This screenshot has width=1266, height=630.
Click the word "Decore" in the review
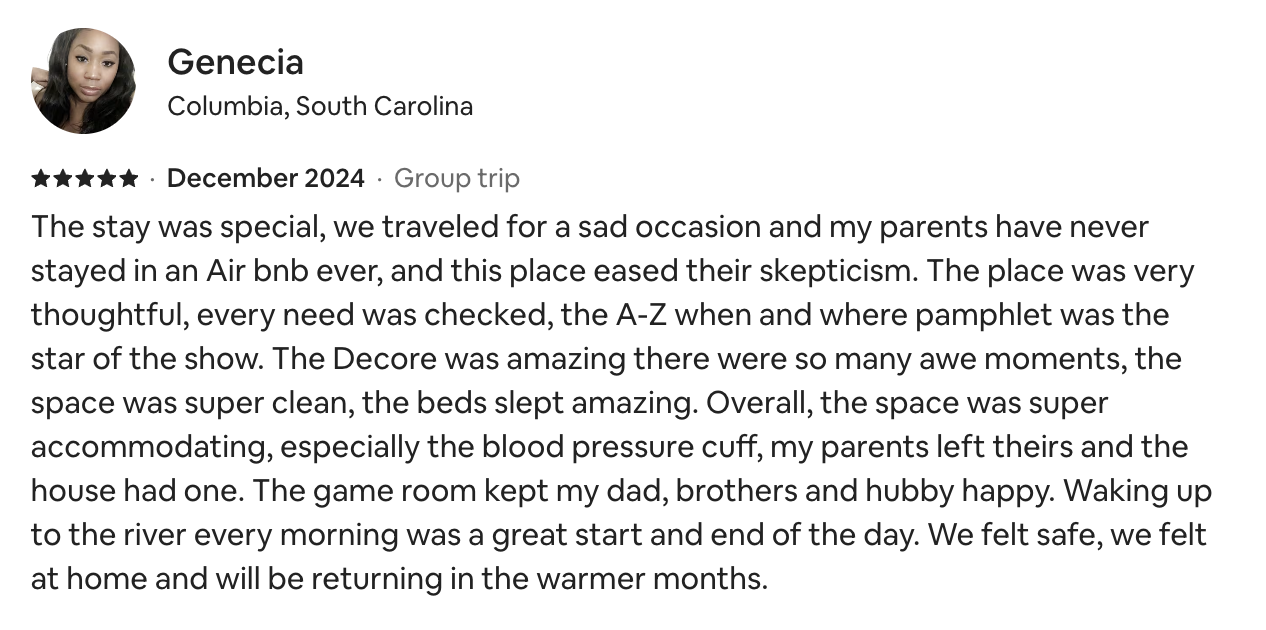coord(372,359)
